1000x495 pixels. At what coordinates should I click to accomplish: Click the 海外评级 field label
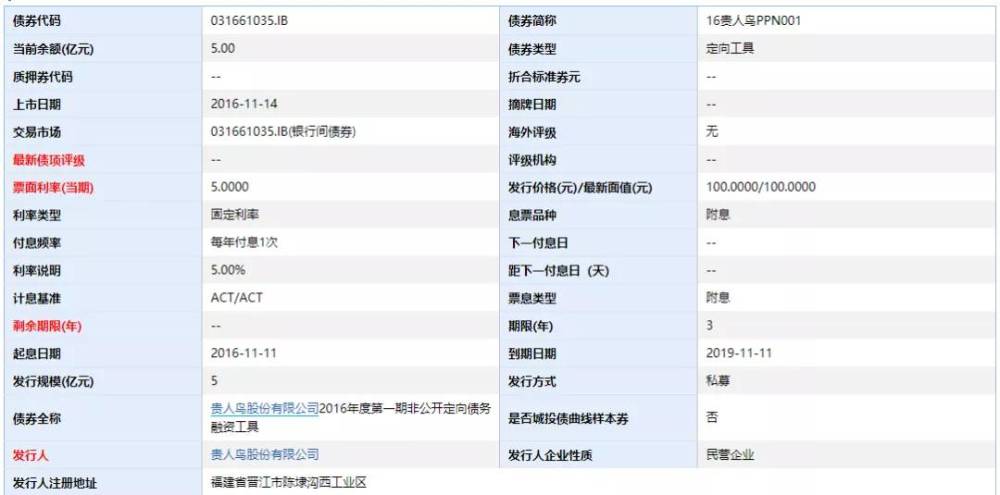pos(532,133)
